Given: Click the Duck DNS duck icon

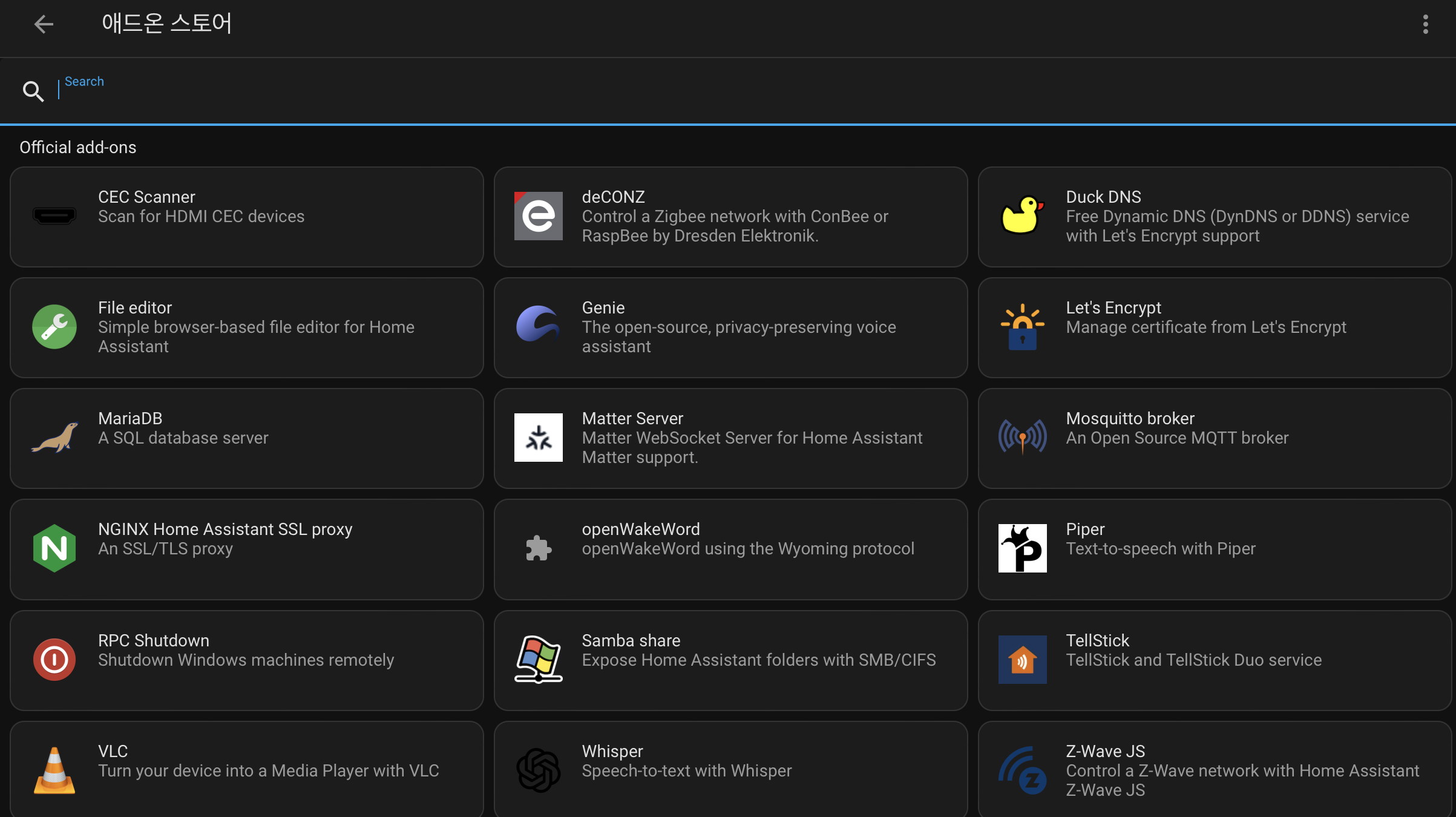Looking at the screenshot, I should (1022, 216).
